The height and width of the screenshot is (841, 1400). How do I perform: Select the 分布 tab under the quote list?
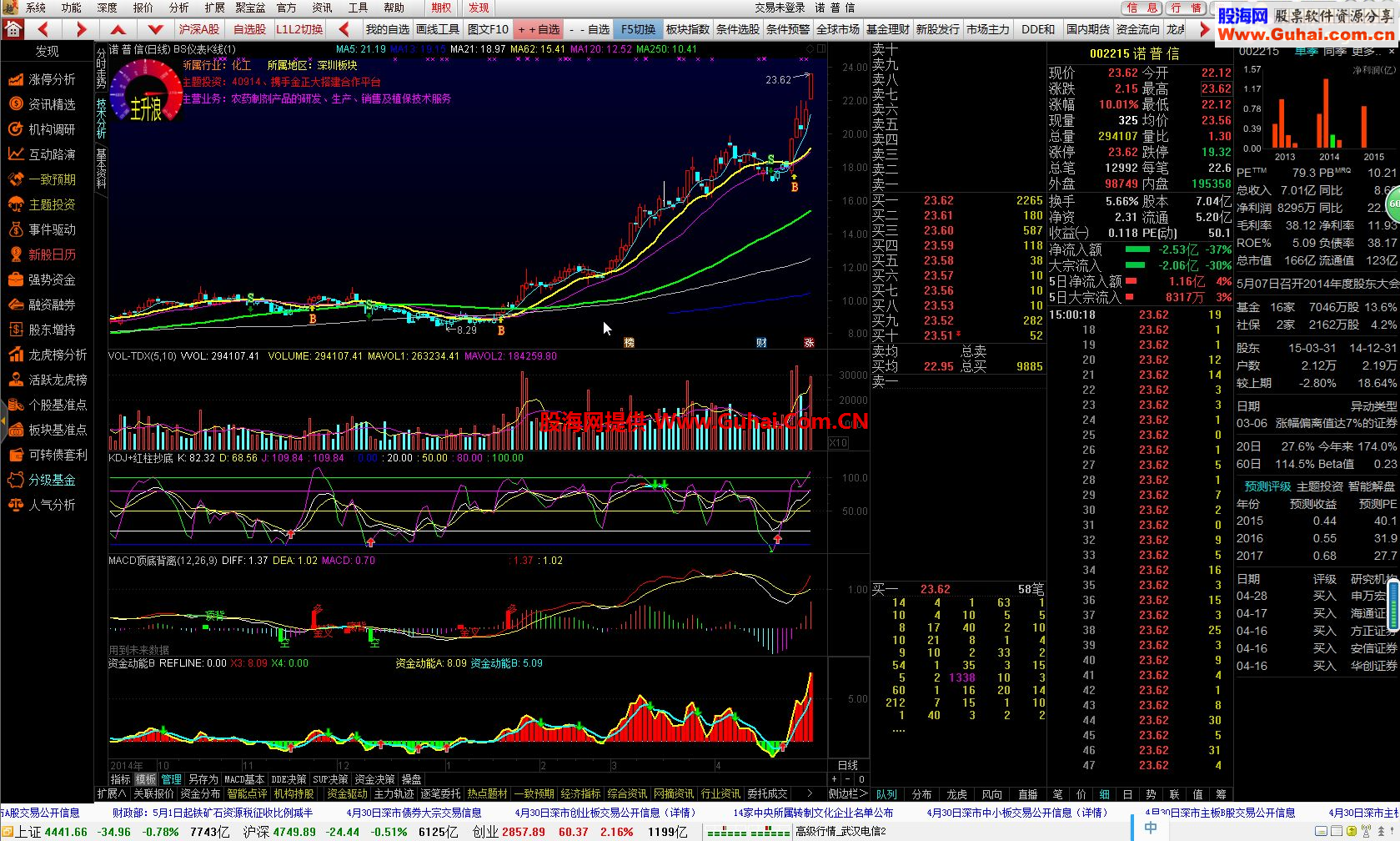tap(921, 794)
